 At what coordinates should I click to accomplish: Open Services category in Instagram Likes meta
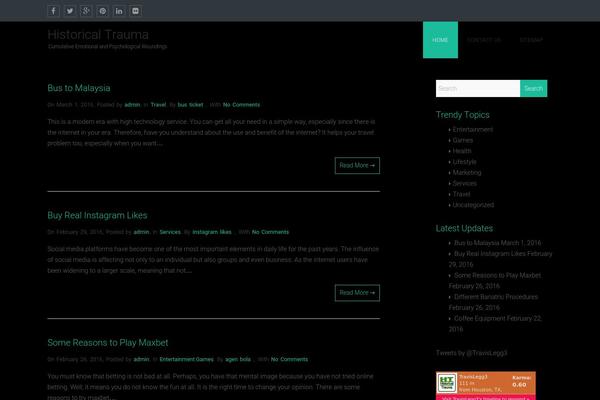[x=170, y=232]
